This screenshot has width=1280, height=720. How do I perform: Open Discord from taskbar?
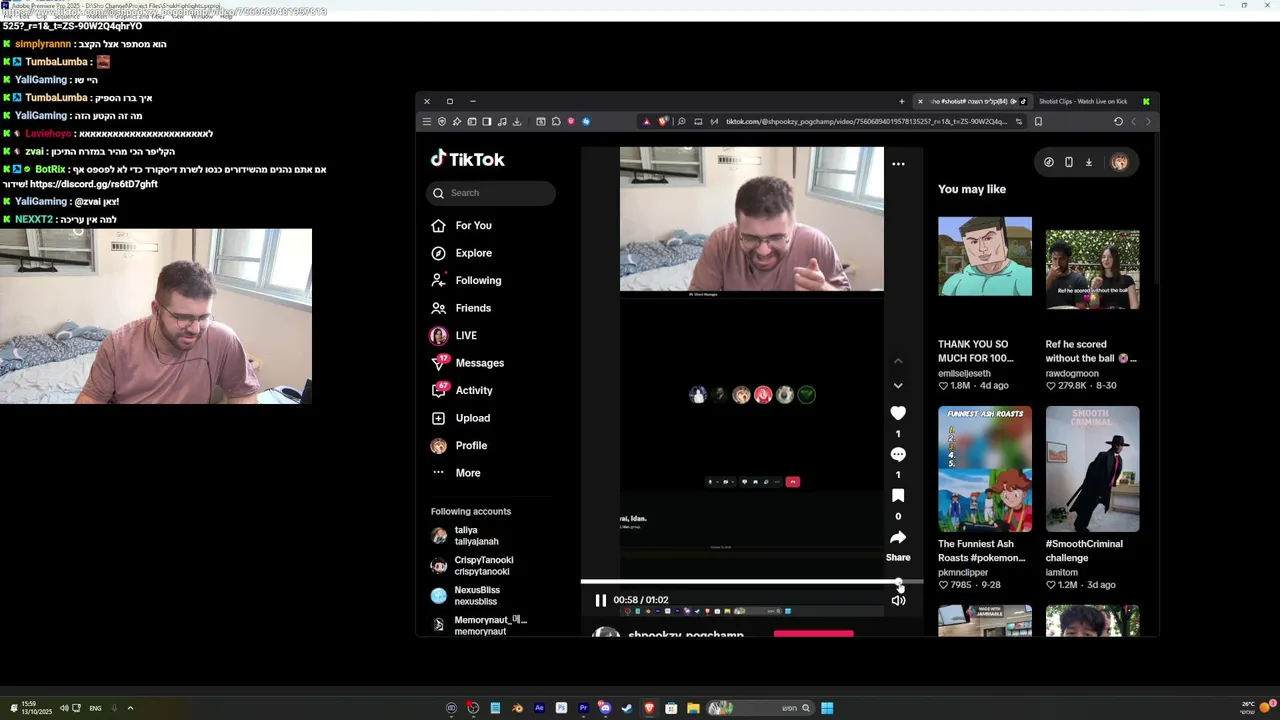[605, 708]
